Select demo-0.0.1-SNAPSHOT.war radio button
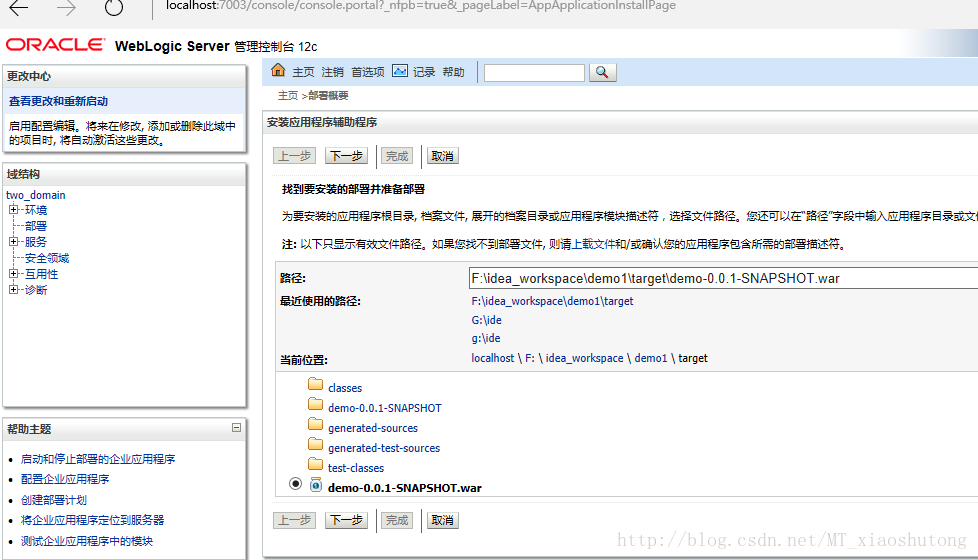The width and height of the screenshot is (978, 560). tap(296, 484)
